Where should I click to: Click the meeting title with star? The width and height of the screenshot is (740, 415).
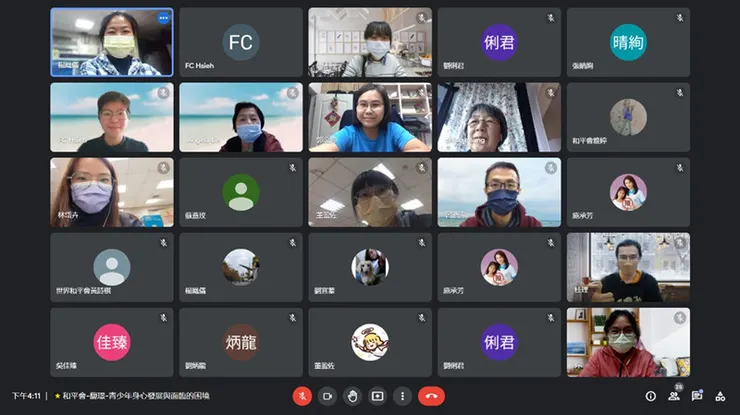pyautogui.click(x=132, y=396)
